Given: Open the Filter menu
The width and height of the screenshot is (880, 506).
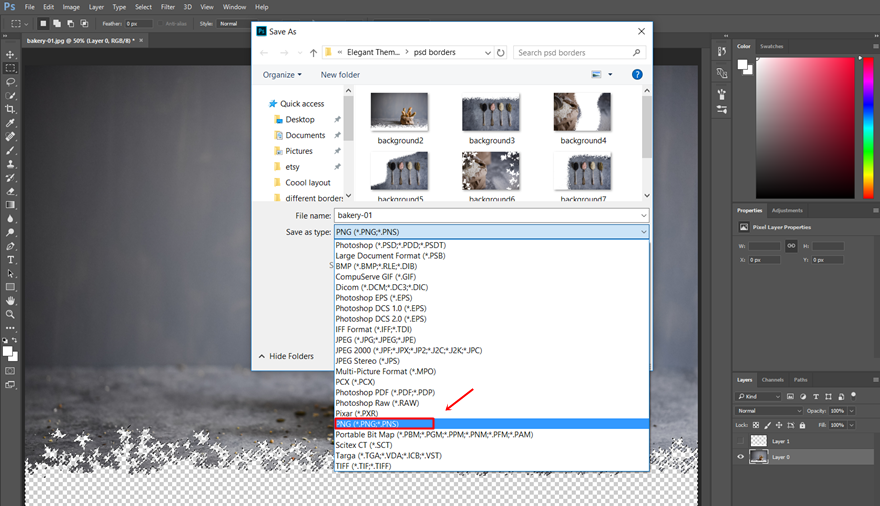Looking at the screenshot, I should (168, 7).
